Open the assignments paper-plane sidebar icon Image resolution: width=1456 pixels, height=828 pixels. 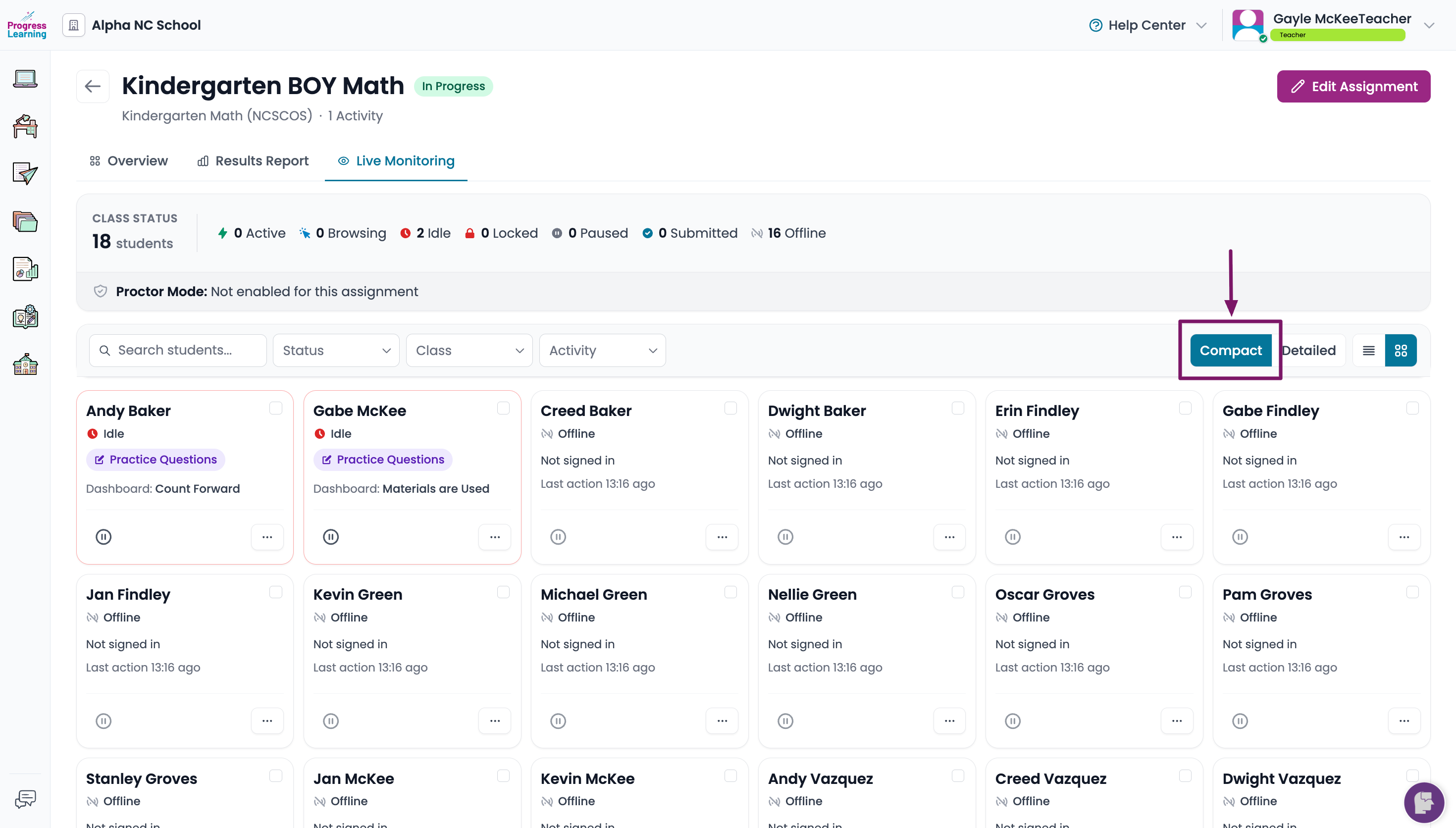tap(25, 173)
